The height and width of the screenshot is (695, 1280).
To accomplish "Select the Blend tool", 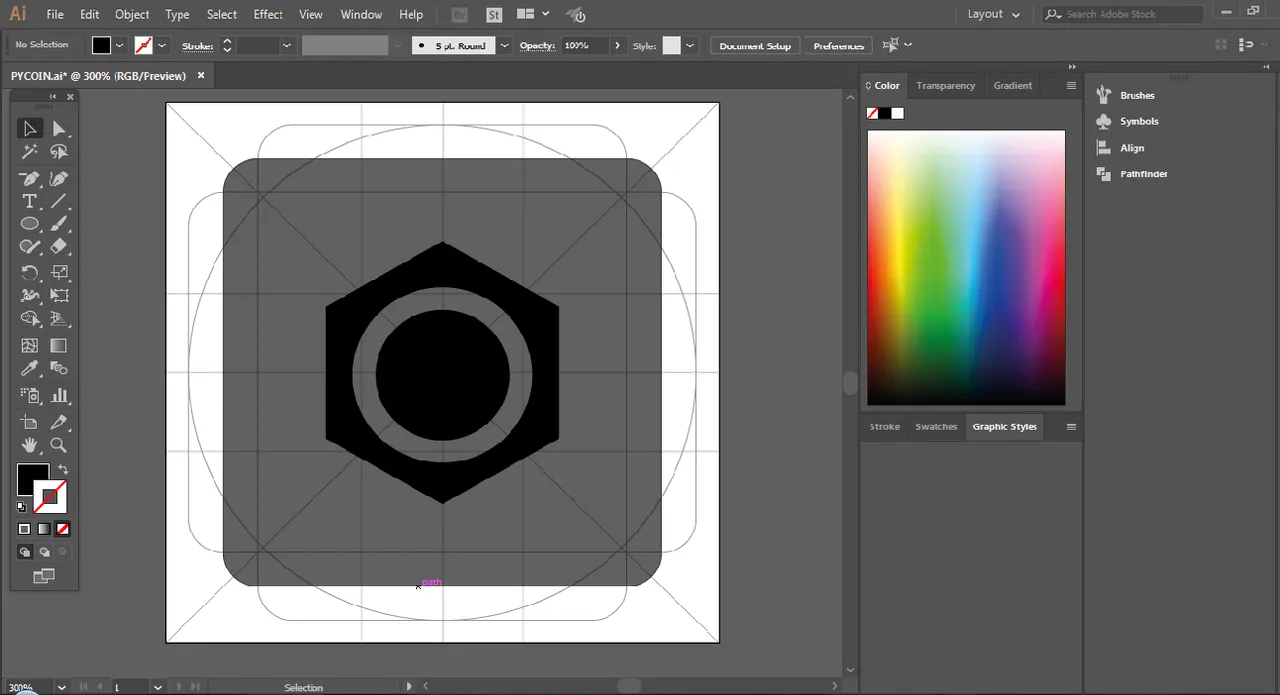I will (x=59, y=369).
